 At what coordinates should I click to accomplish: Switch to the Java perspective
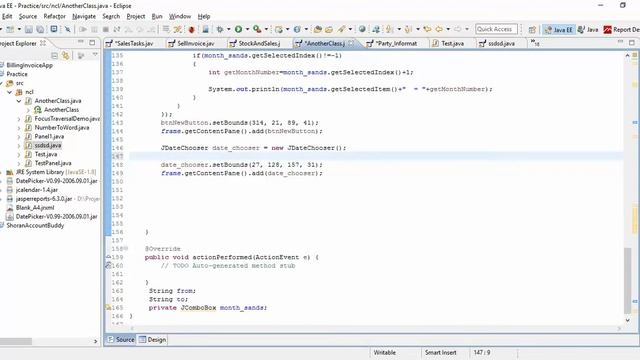[588, 29]
